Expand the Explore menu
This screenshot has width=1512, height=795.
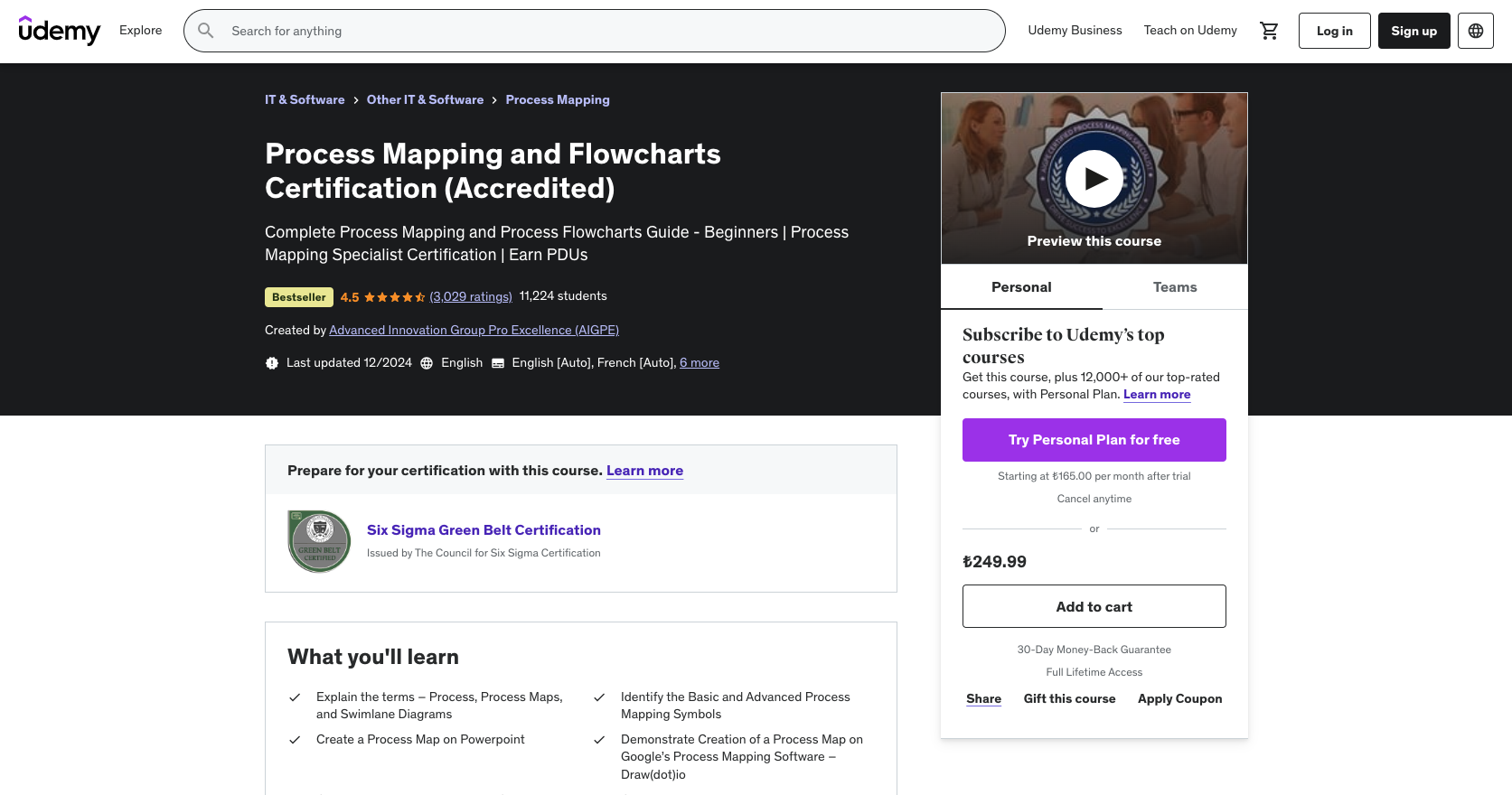(x=141, y=31)
